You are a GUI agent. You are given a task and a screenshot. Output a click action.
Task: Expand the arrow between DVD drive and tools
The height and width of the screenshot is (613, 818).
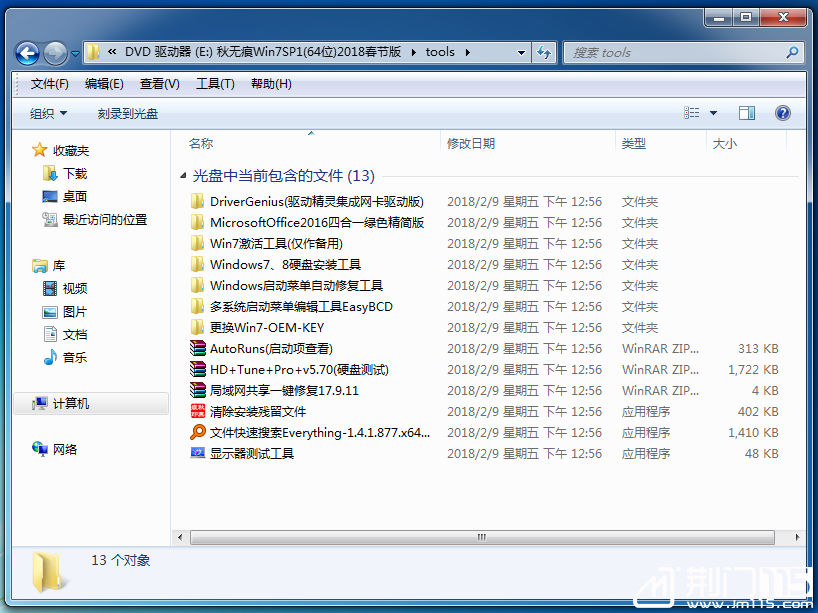413,52
